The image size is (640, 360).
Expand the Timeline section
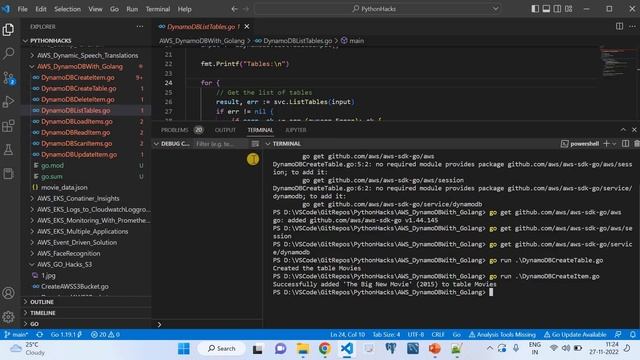(x=42, y=313)
